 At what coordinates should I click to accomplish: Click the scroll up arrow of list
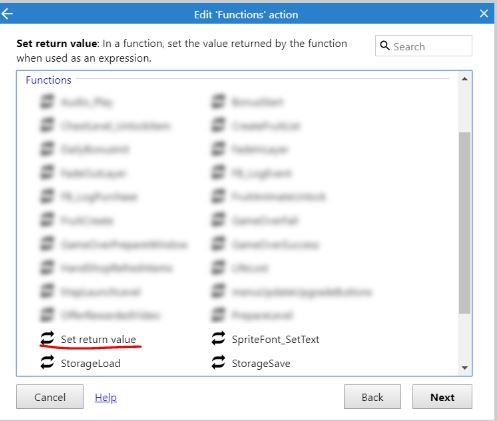[465, 79]
